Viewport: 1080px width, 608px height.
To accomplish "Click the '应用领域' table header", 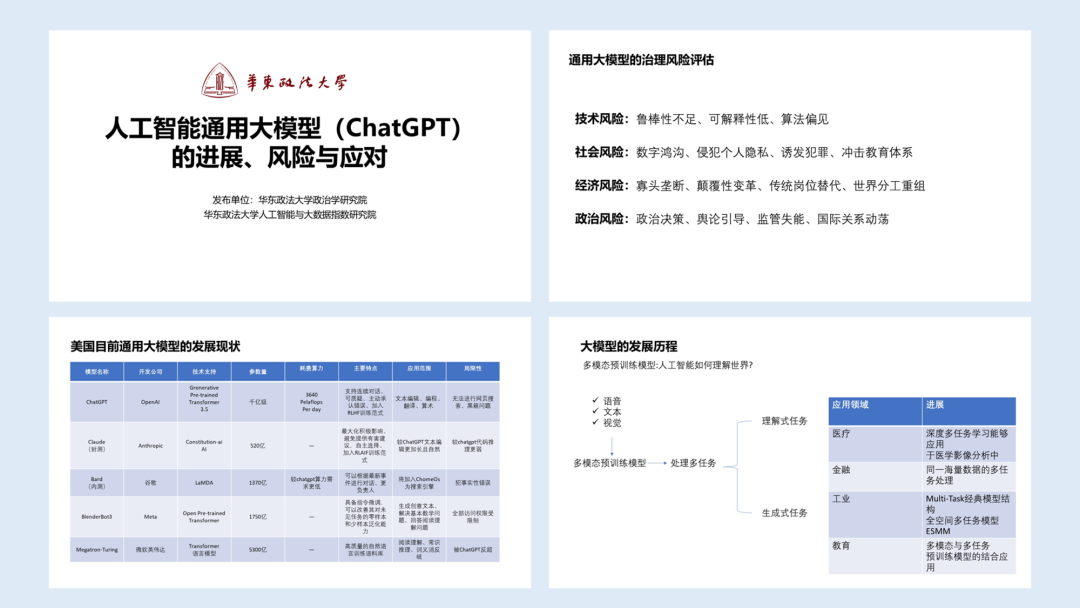I will pyautogui.click(x=875, y=411).
